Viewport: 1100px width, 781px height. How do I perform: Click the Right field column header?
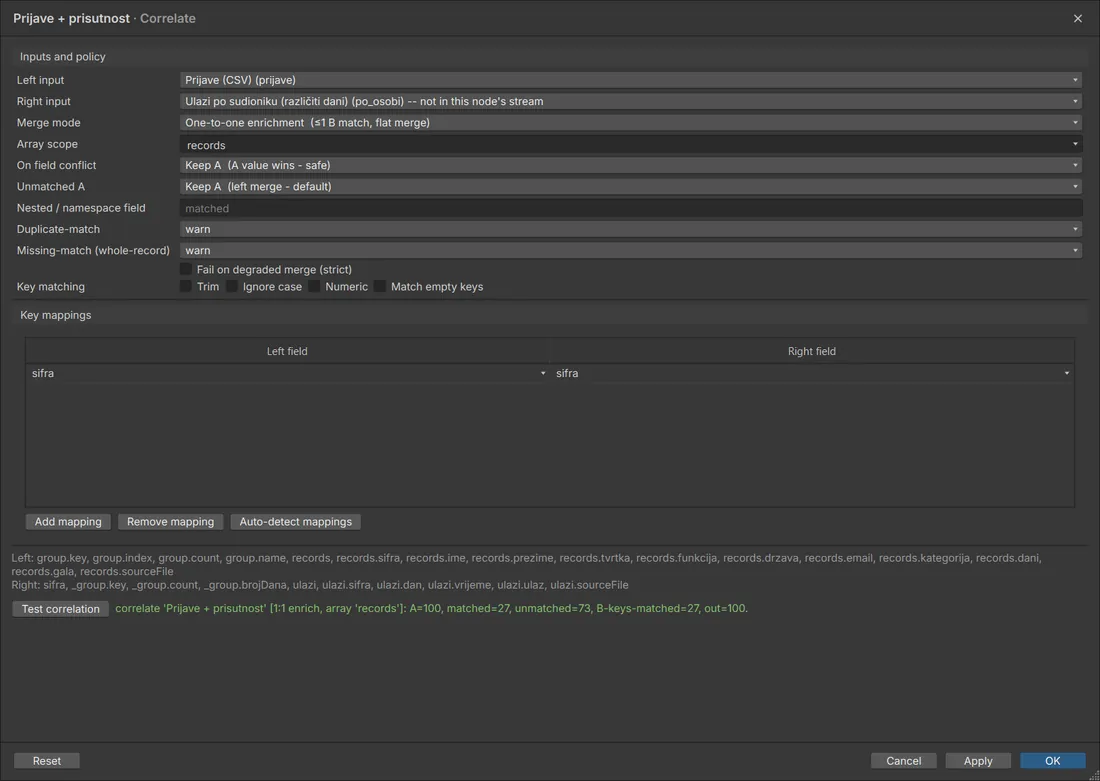[812, 351]
